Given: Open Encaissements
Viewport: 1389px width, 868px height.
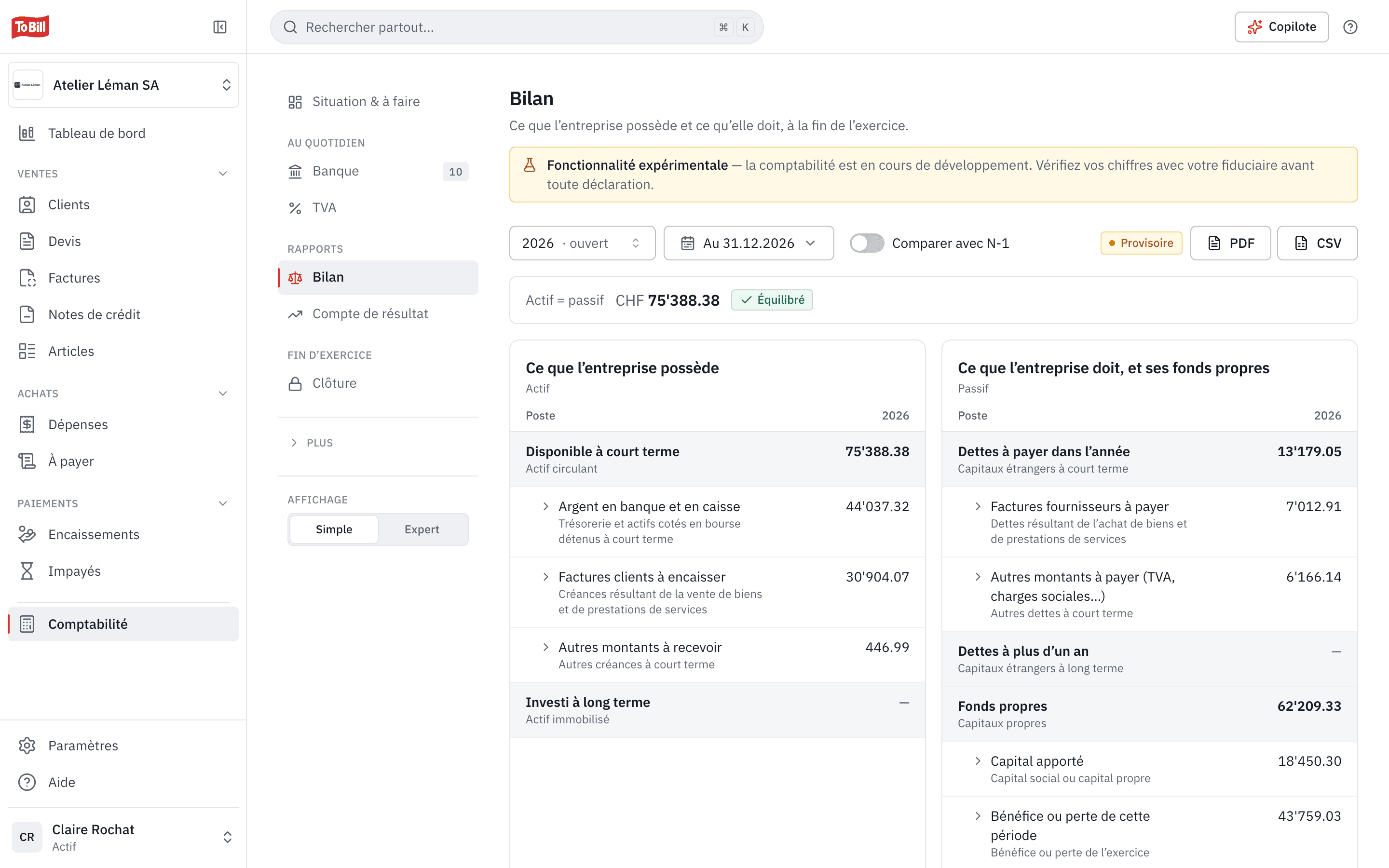Looking at the screenshot, I should (x=123, y=534).
